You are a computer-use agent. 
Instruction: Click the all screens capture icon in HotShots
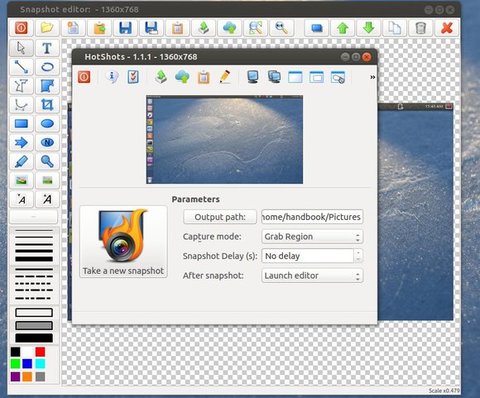tap(274, 77)
